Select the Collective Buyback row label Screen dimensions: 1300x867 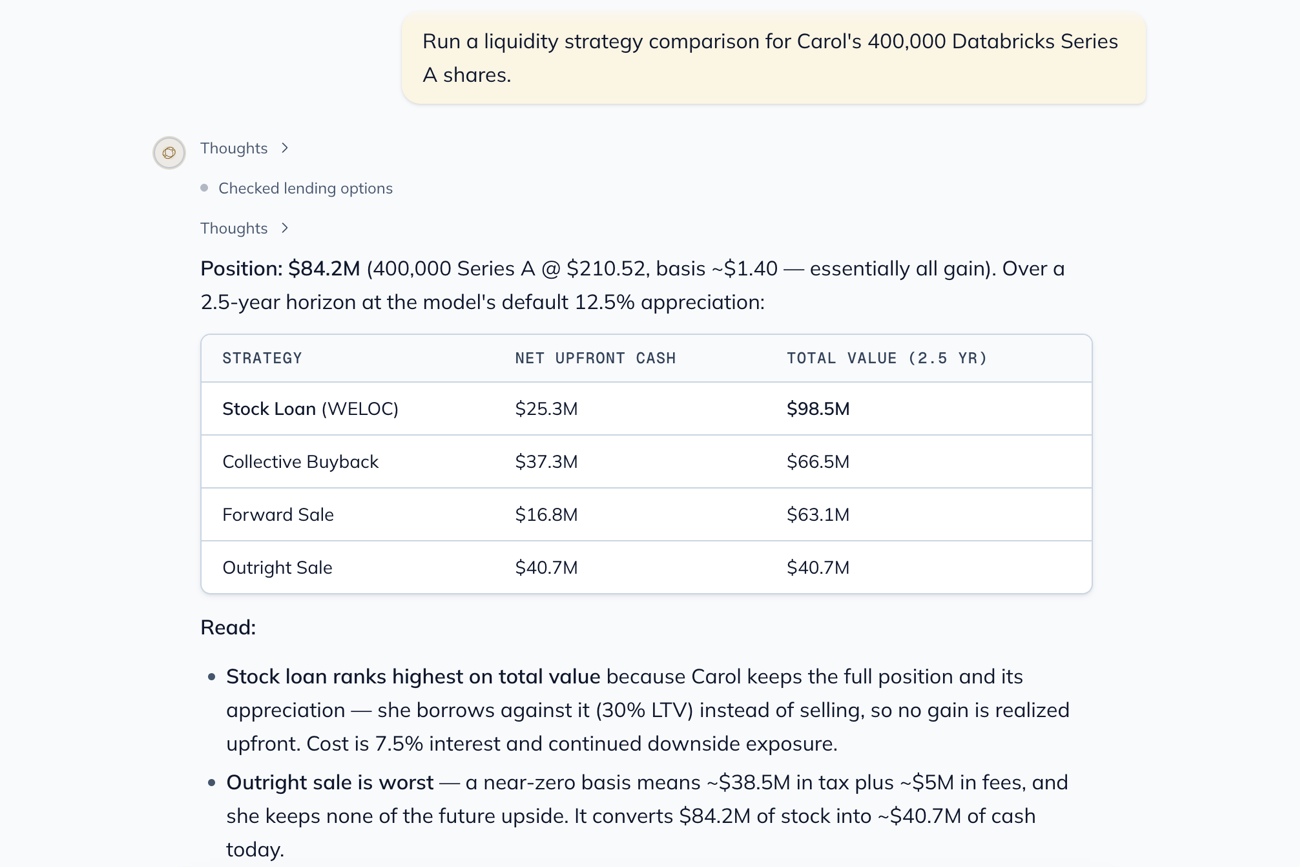[300, 461]
